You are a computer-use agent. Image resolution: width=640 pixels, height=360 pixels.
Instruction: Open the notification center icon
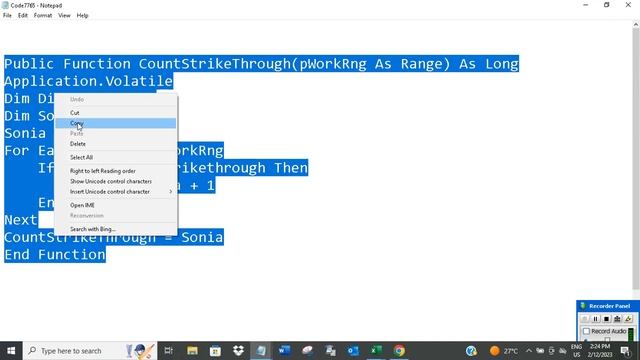tap(625, 351)
